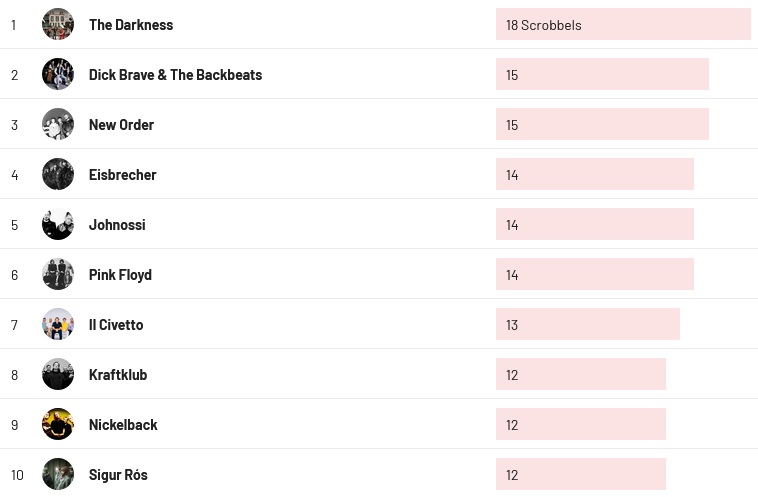
Task: Open Dick Brave & The Backbeats link
Action: point(175,75)
